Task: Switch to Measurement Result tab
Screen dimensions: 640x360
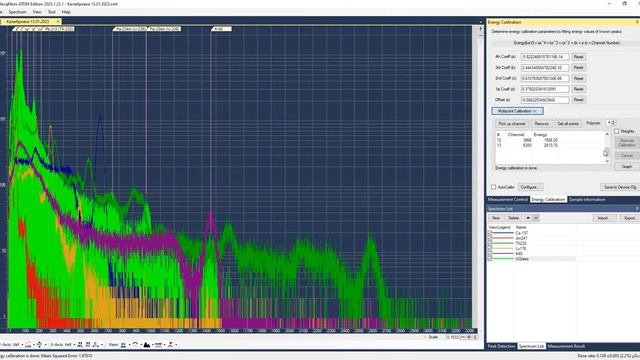Action: tap(566, 346)
